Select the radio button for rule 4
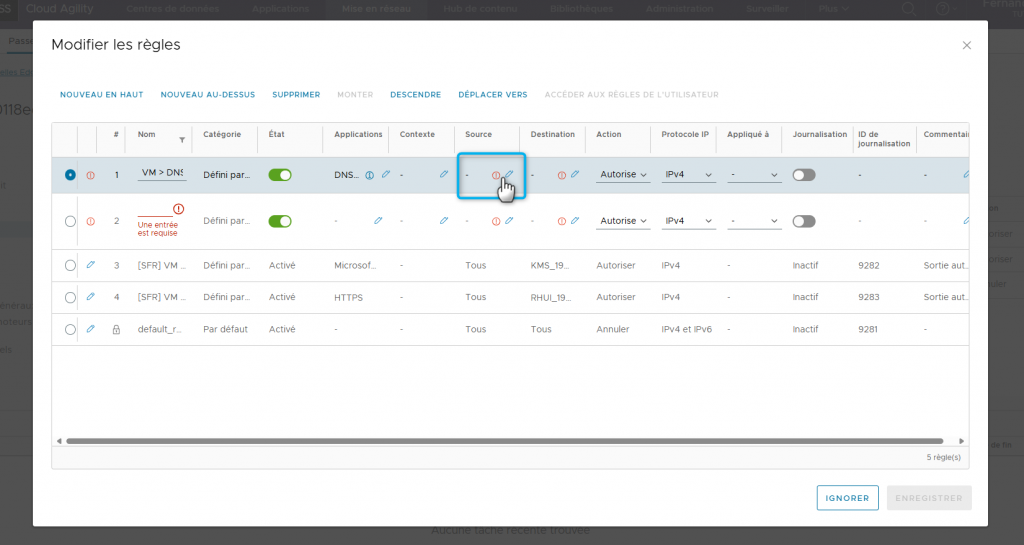The image size is (1024, 545). pyautogui.click(x=70, y=297)
